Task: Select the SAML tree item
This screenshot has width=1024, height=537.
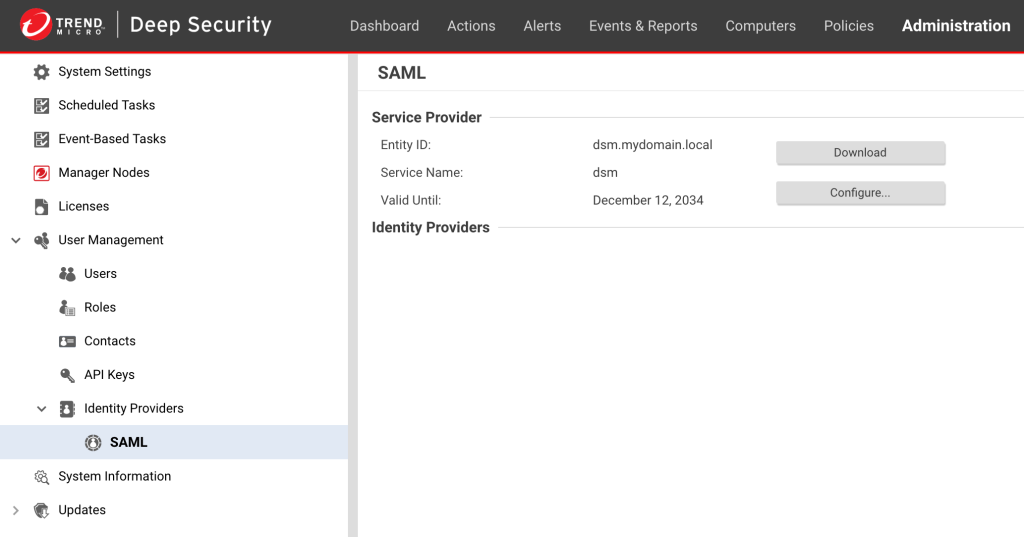Action: (174, 442)
